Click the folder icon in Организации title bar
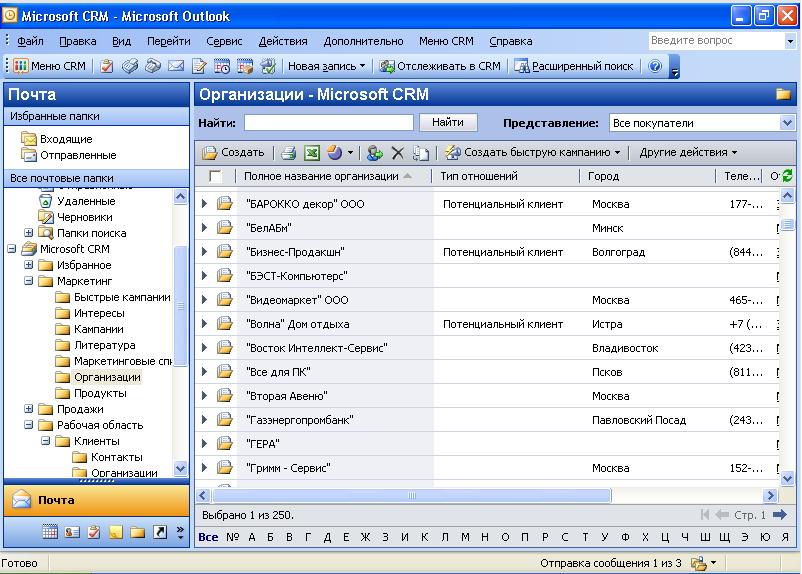The image size is (802, 574). coord(783,94)
